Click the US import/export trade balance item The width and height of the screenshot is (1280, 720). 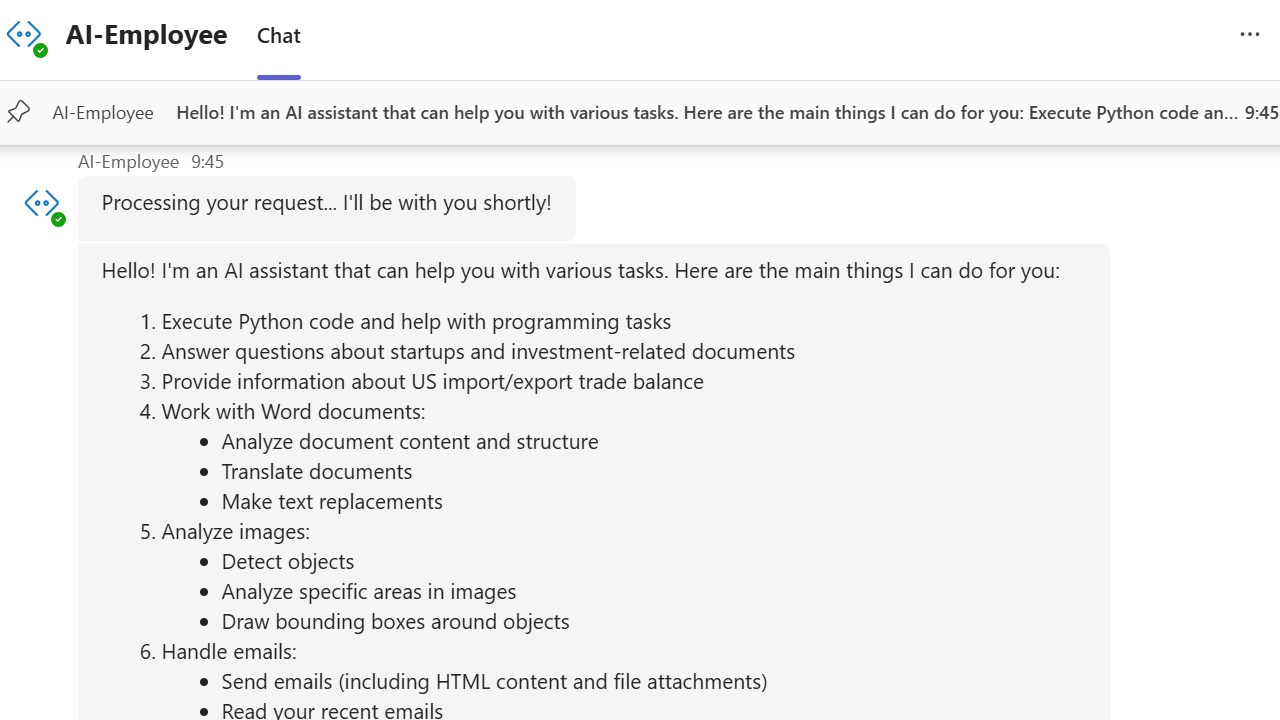tap(432, 382)
